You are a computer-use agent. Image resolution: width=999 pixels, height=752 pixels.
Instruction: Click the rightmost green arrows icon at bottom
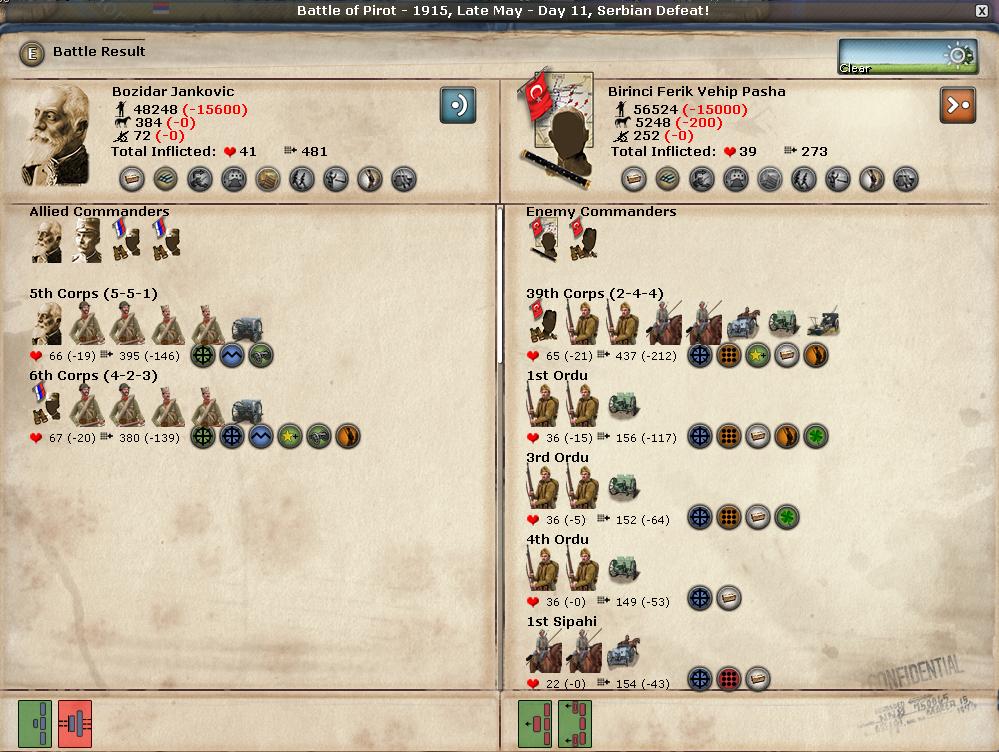[x=575, y=723]
